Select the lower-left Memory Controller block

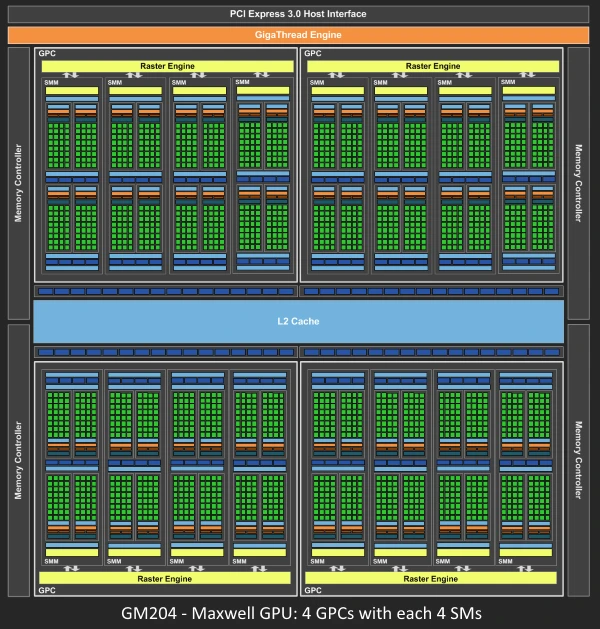pos(18,461)
